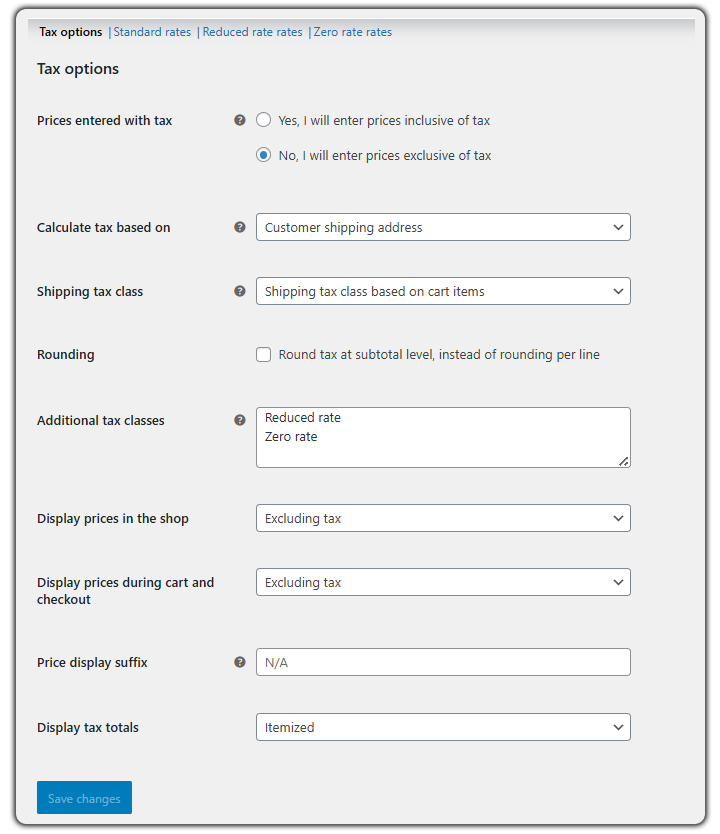720x834 pixels.
Task: Select 'No, I will enter prices exclusive of tax'
Action: click(x=264, y=155)
